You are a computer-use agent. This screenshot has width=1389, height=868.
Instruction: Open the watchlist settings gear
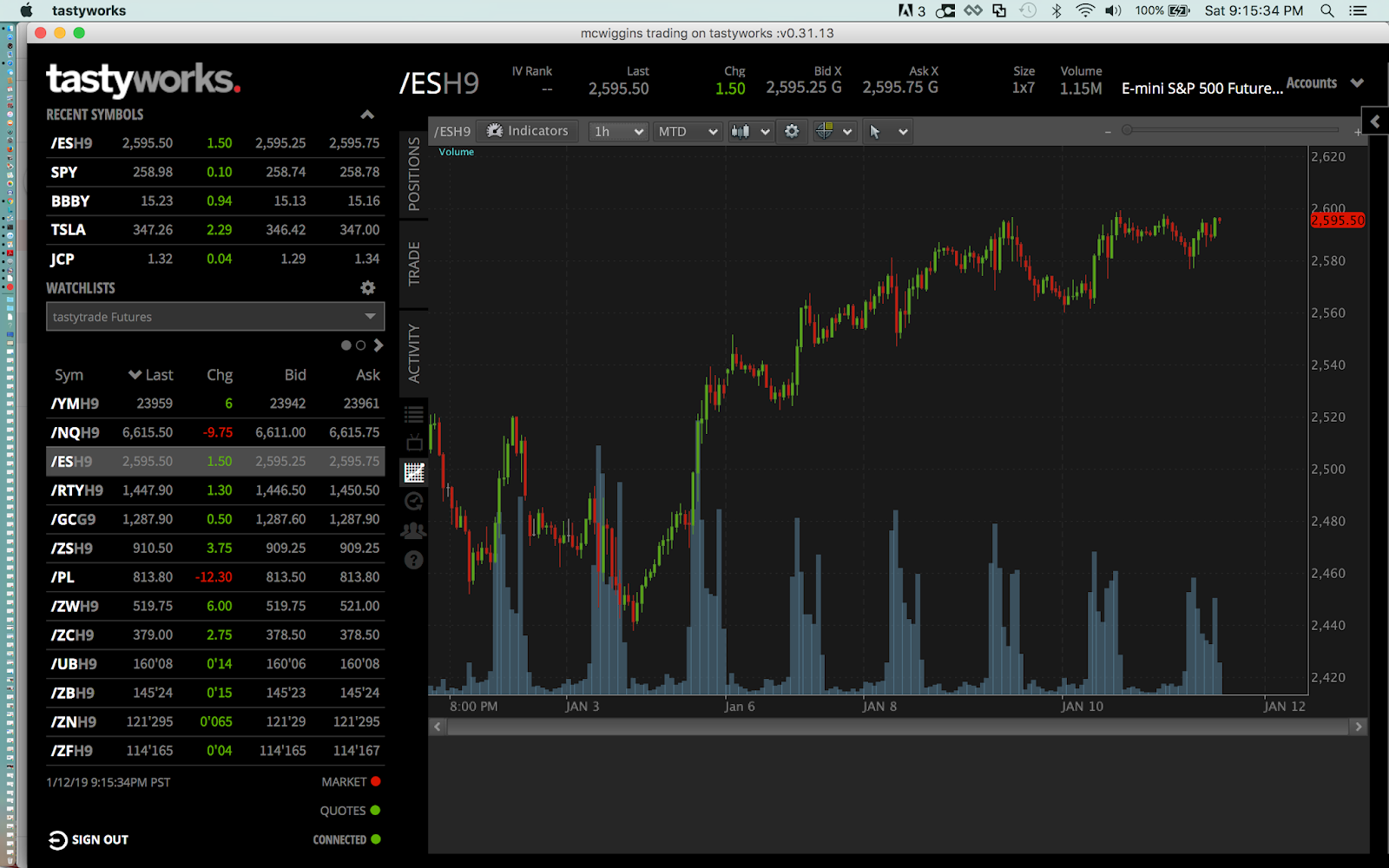tap(368, 287)
